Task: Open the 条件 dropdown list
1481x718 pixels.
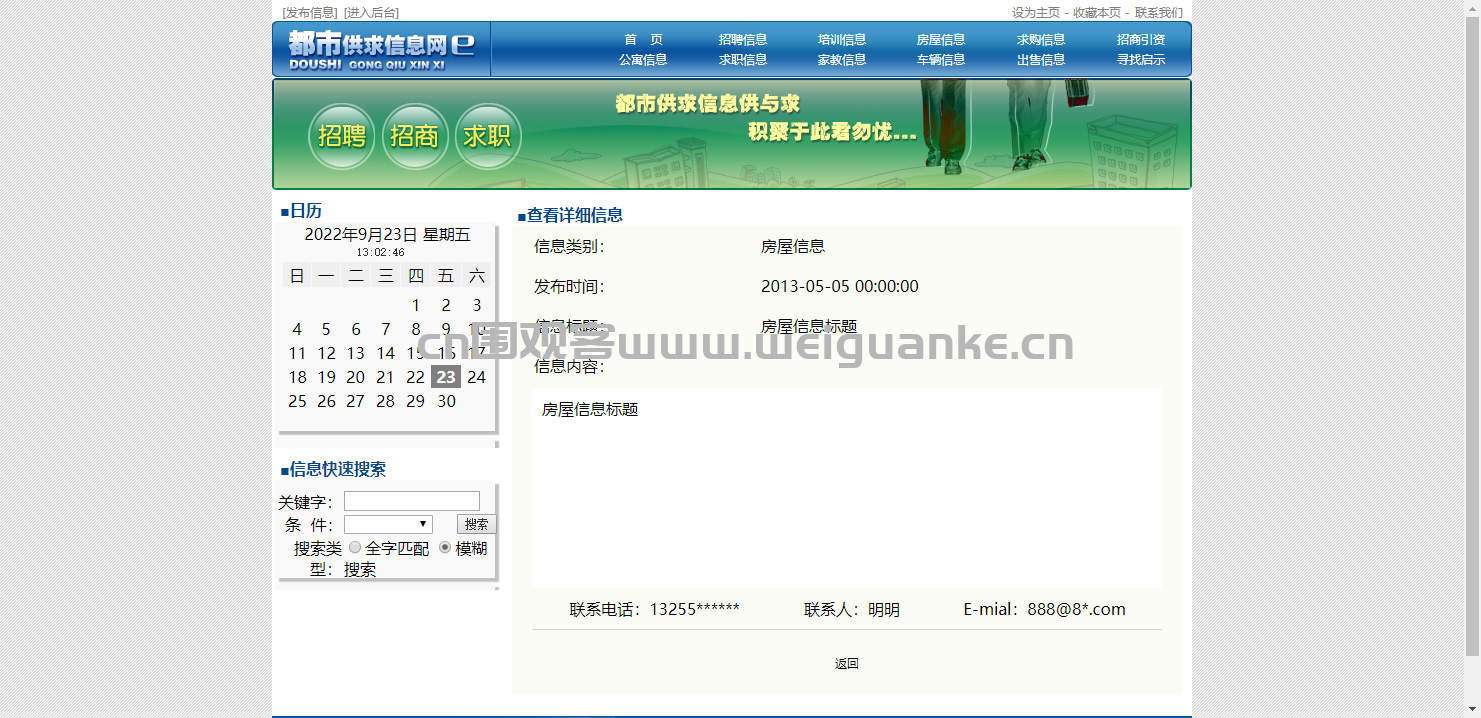Action: (388, 524)
